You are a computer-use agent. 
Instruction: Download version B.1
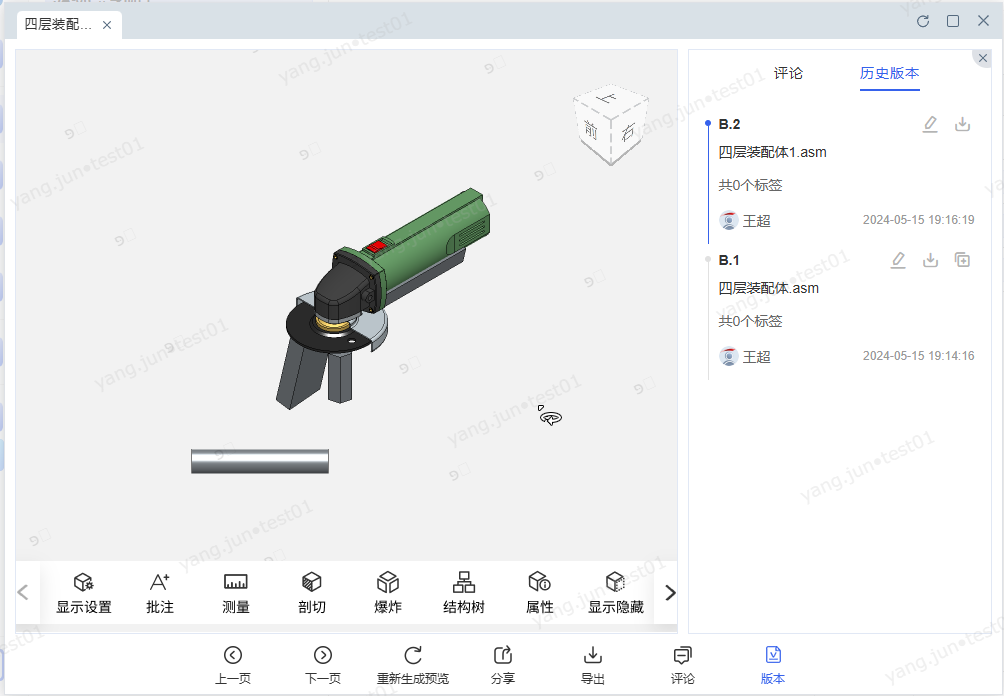930,260
